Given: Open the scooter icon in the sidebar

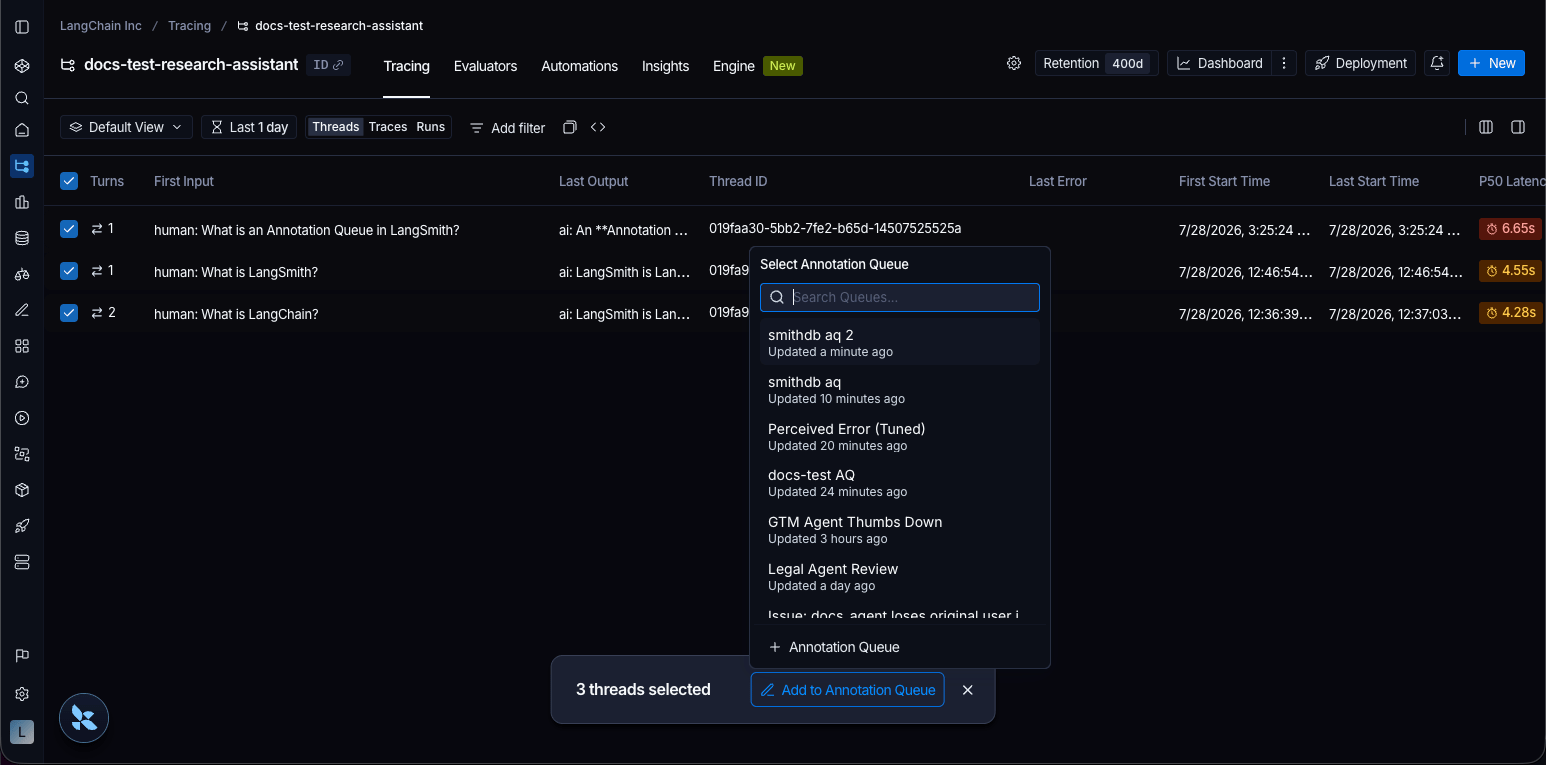Looking at the screenshot, I should (22, 274).
